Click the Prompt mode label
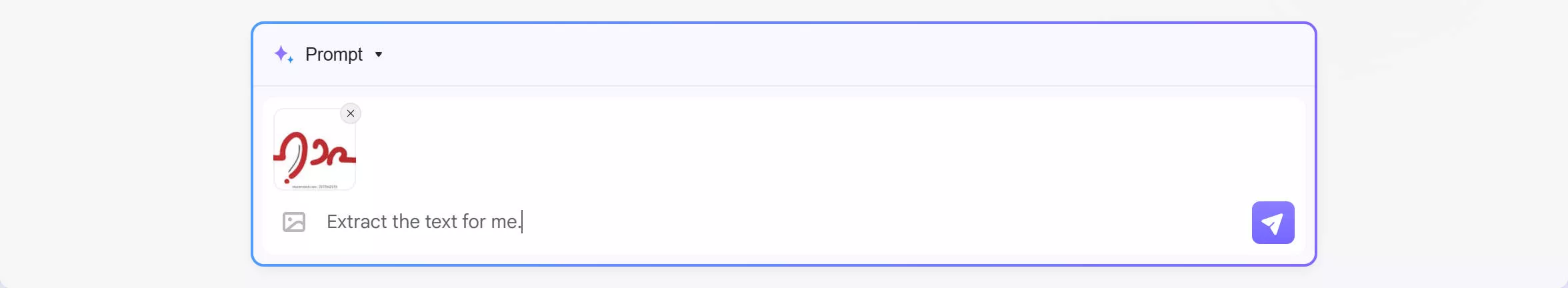1568x288 pixels. pos(333,55)
